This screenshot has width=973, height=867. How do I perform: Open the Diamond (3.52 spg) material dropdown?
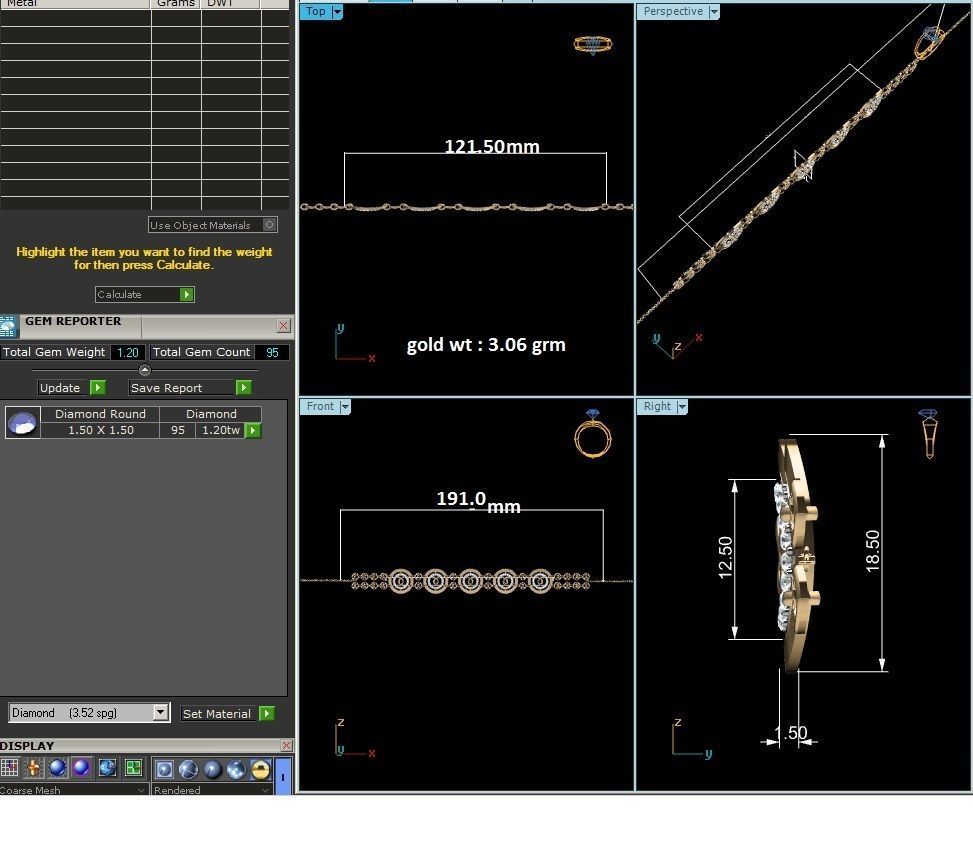pos(161,712)
